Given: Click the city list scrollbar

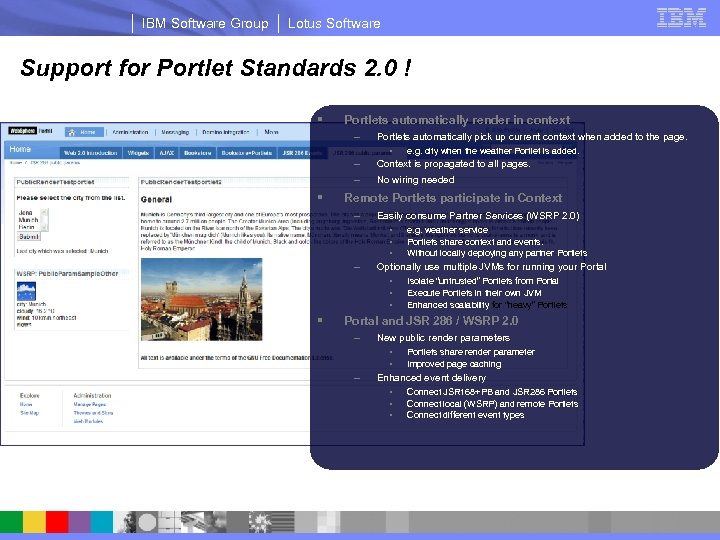Looking at the screenshot, I should pos(45,219).
